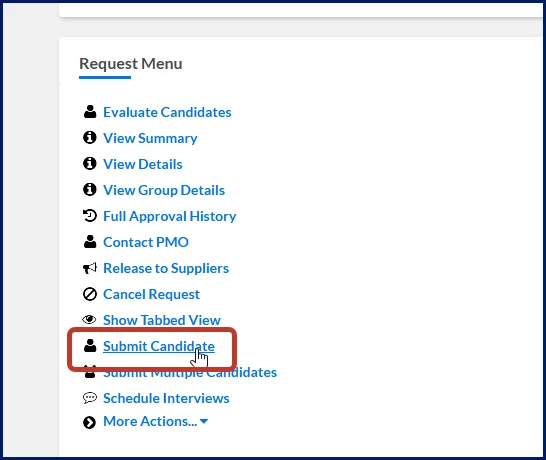
Task: Click the person icon beside Evaluate Candidates
Action: point(90,112)
